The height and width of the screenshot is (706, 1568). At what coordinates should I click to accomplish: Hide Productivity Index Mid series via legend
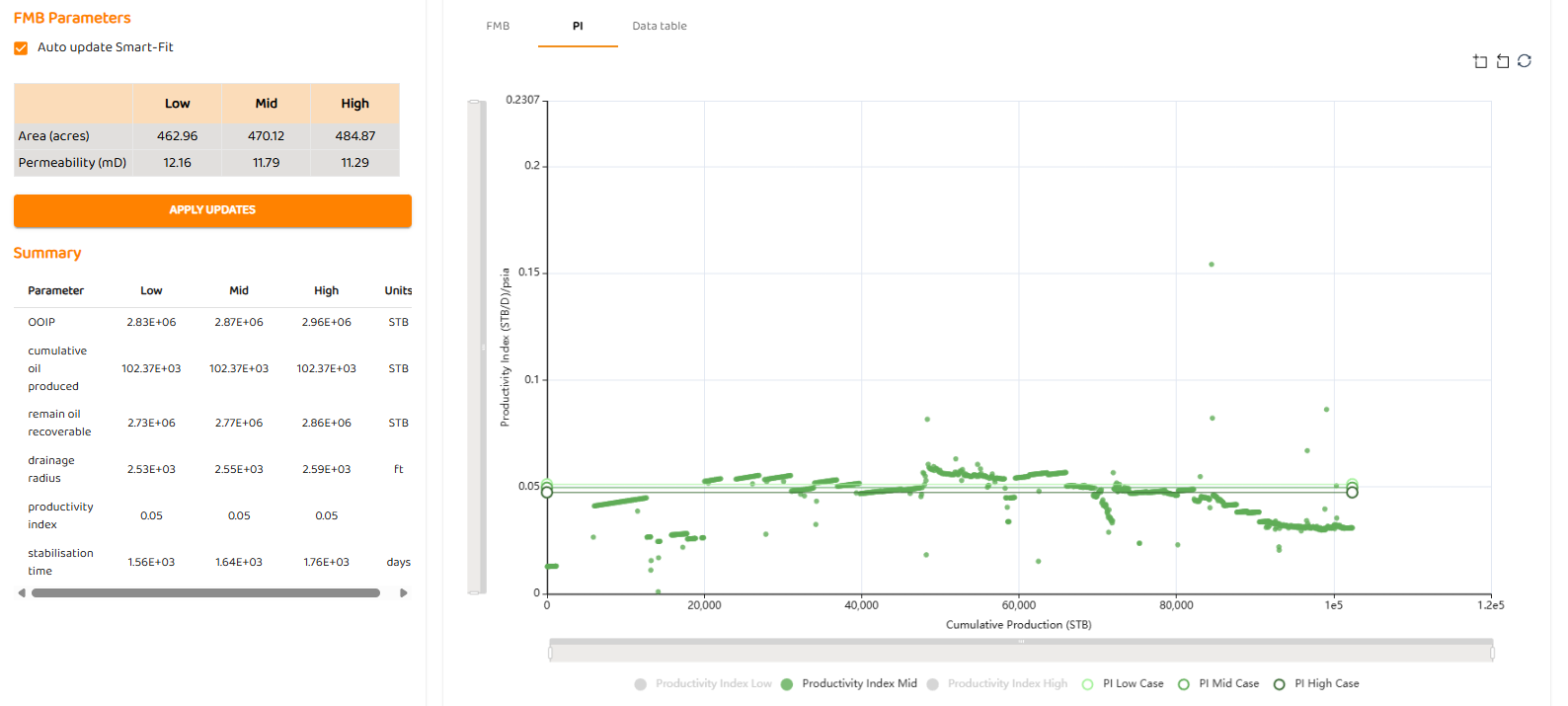[x=849, y=684]
